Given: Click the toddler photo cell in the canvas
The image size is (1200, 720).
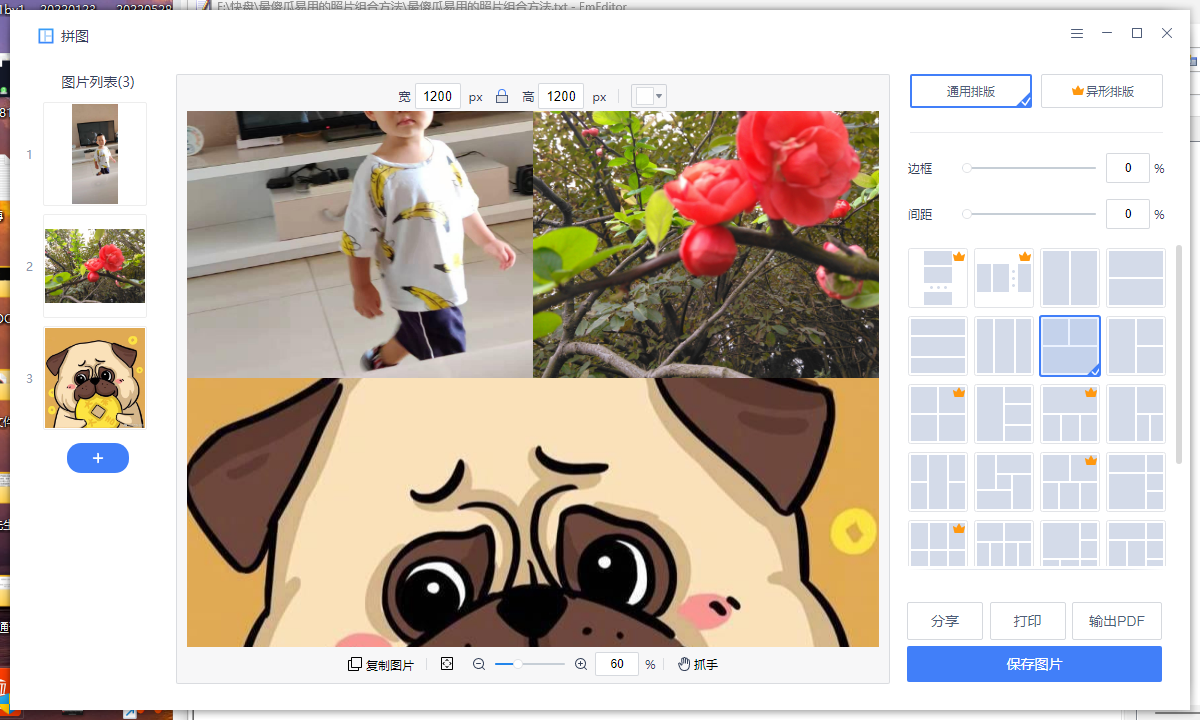Looking at the screenshot, I should click(x=360, y=244).
